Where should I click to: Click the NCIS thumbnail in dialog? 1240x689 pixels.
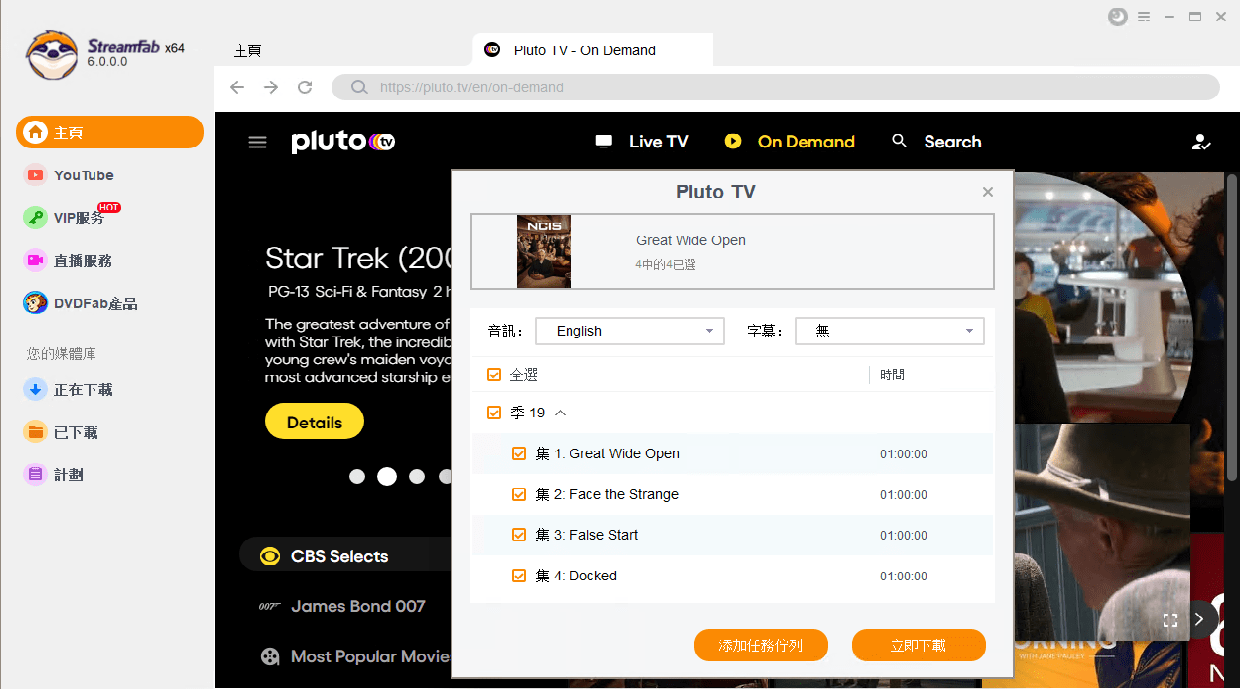544,252
